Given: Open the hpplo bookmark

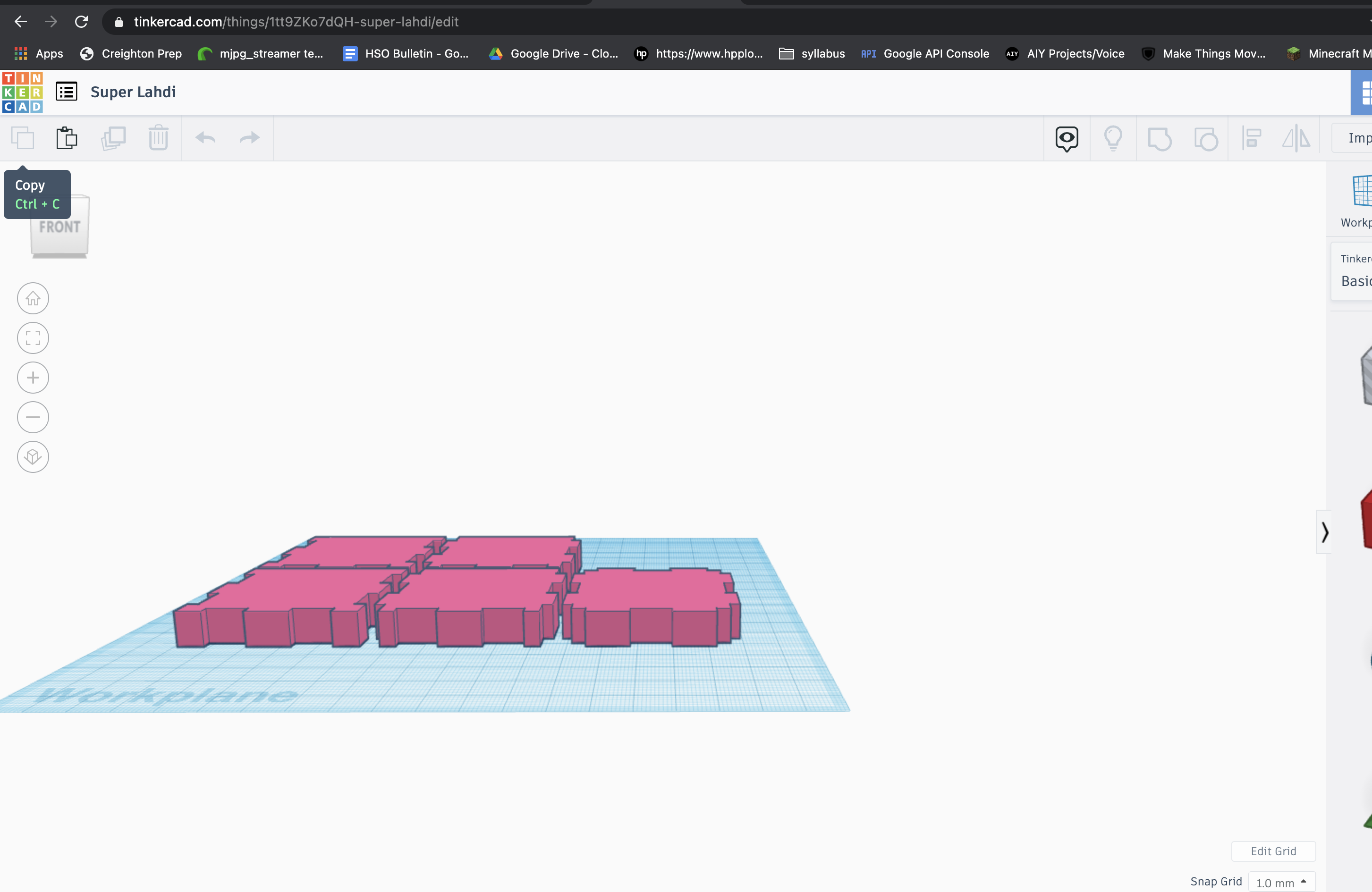Looking at the screenshot, I should 699,54.
